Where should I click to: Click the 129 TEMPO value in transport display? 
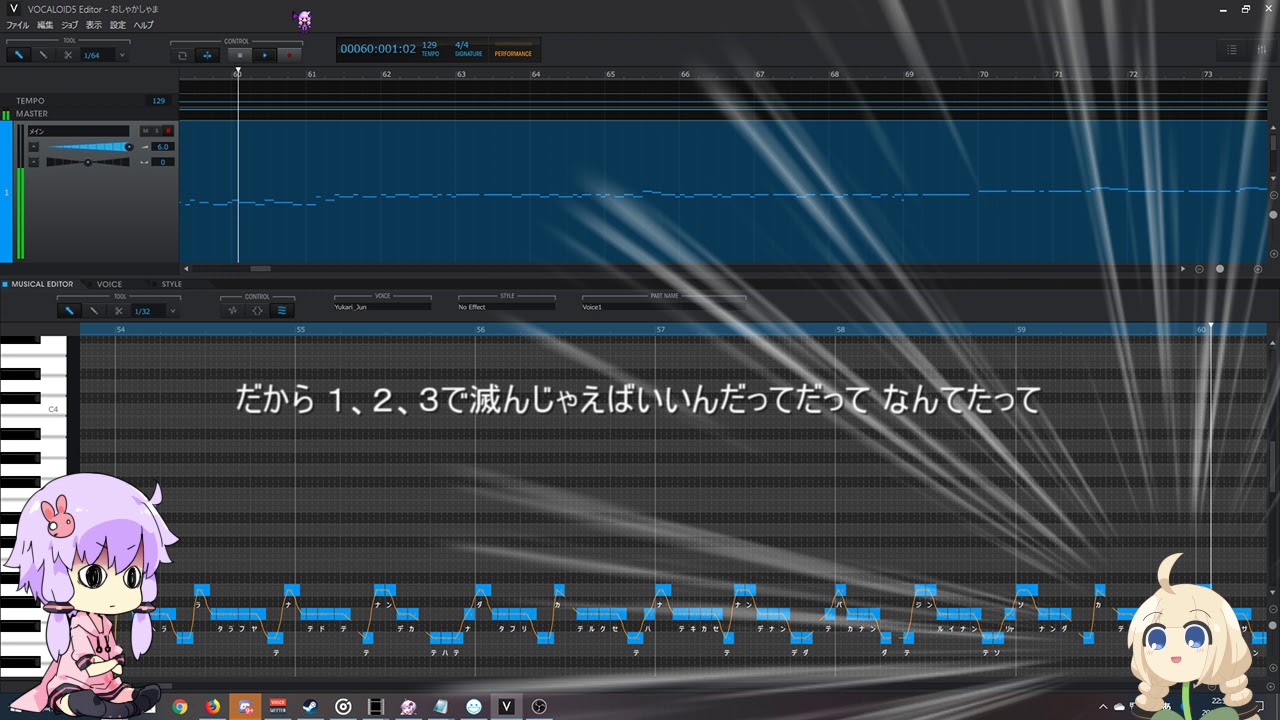429,45
